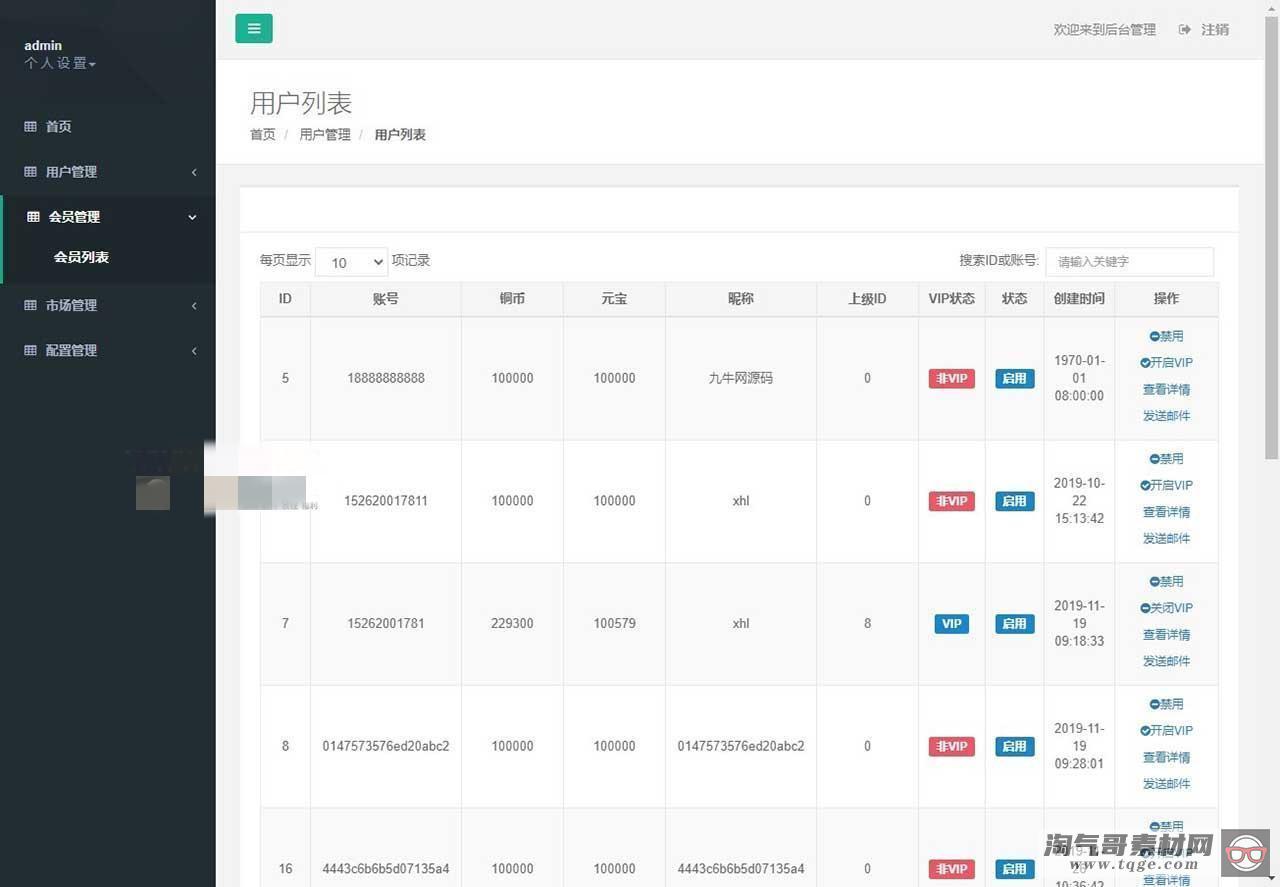
Task: Click the ID column header
Action: 285,299
